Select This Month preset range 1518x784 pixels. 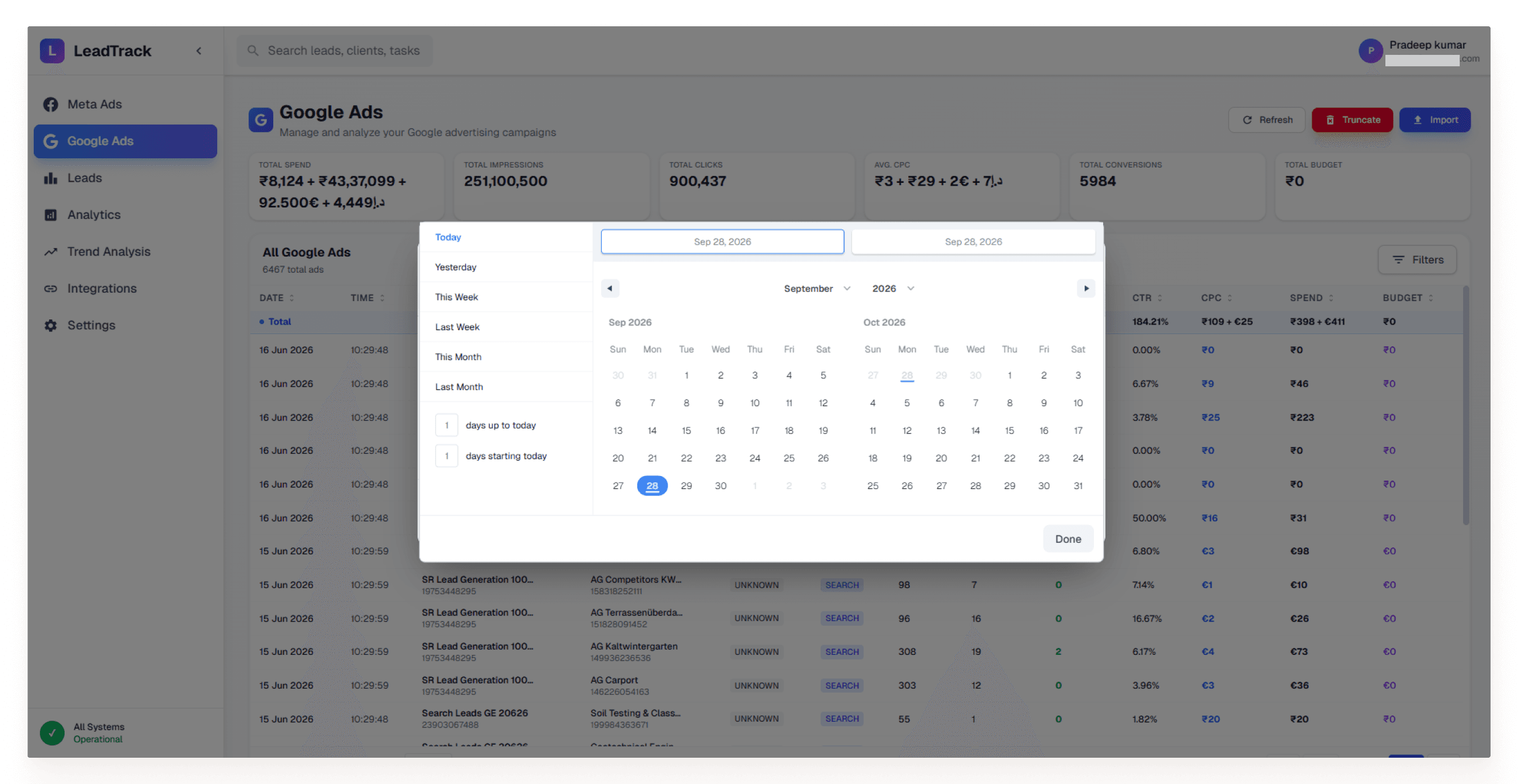point(506,358)
